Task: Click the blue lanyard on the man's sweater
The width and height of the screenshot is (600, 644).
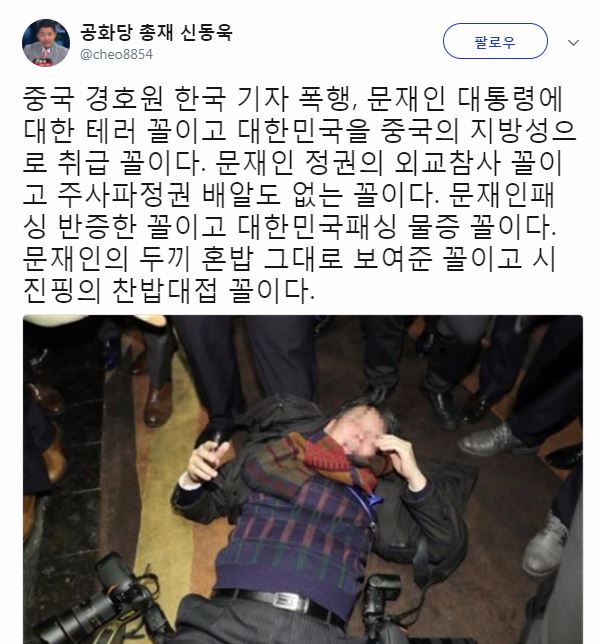Action: 368,499
